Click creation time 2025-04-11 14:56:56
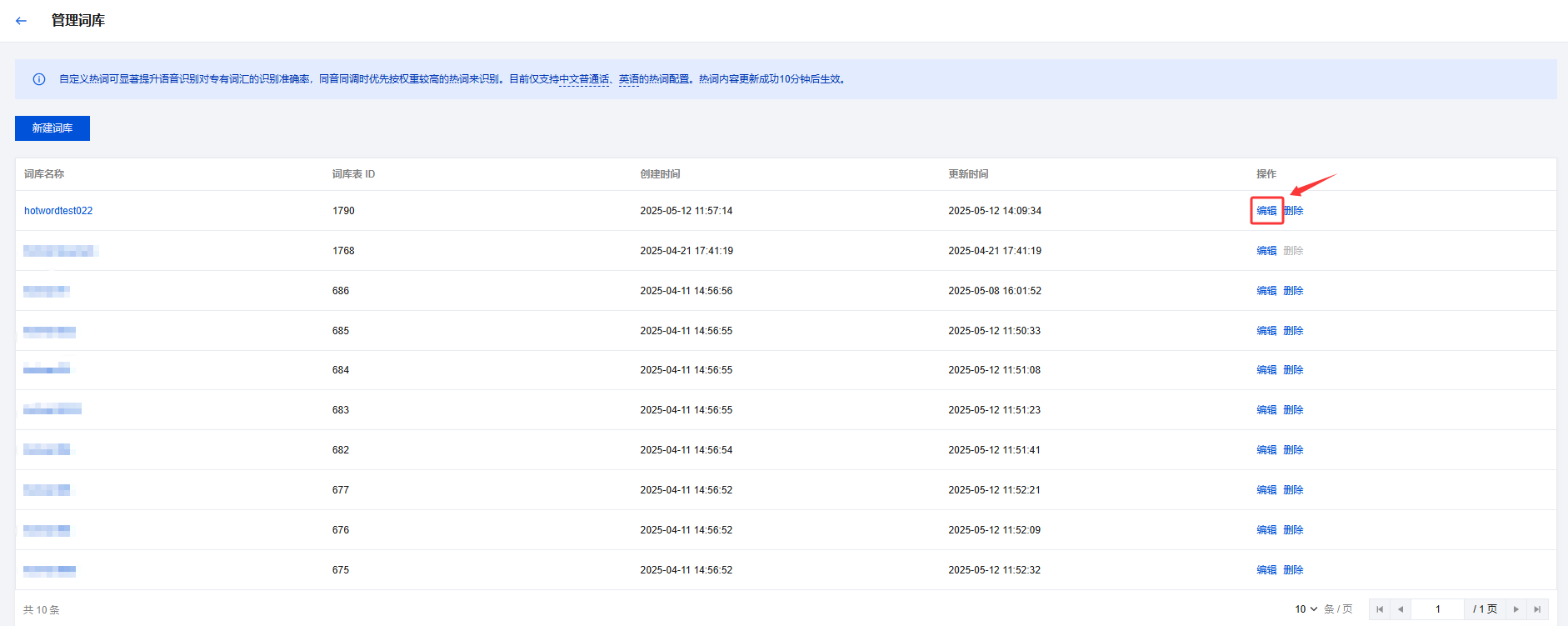 click(687, 291)
